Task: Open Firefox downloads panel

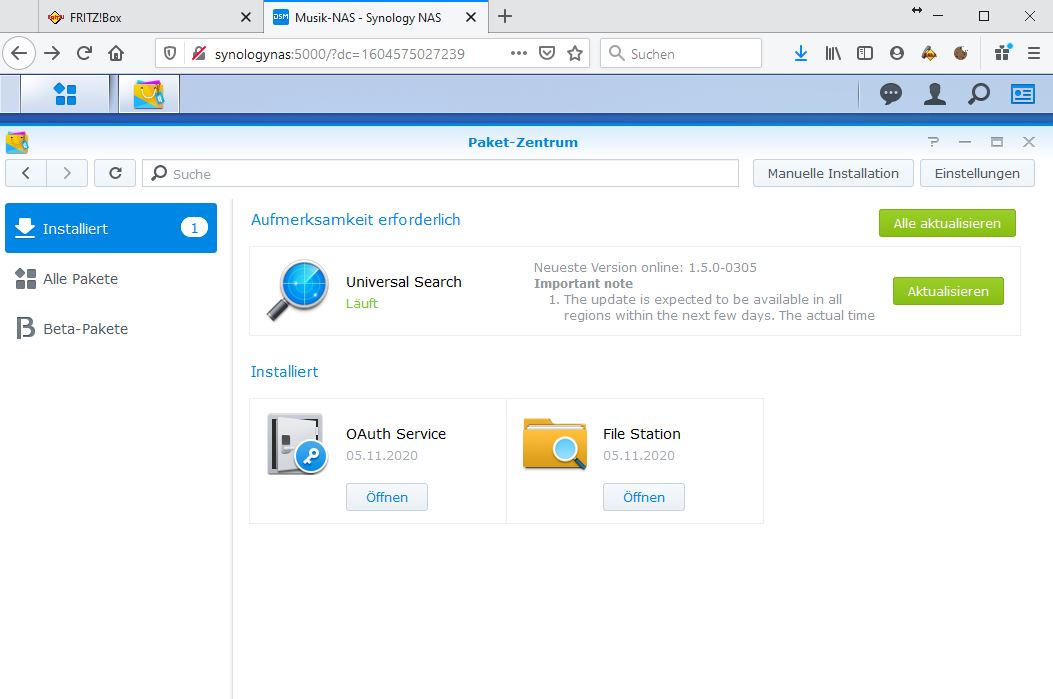Action: pyautogui.click(x=800, y=54)
